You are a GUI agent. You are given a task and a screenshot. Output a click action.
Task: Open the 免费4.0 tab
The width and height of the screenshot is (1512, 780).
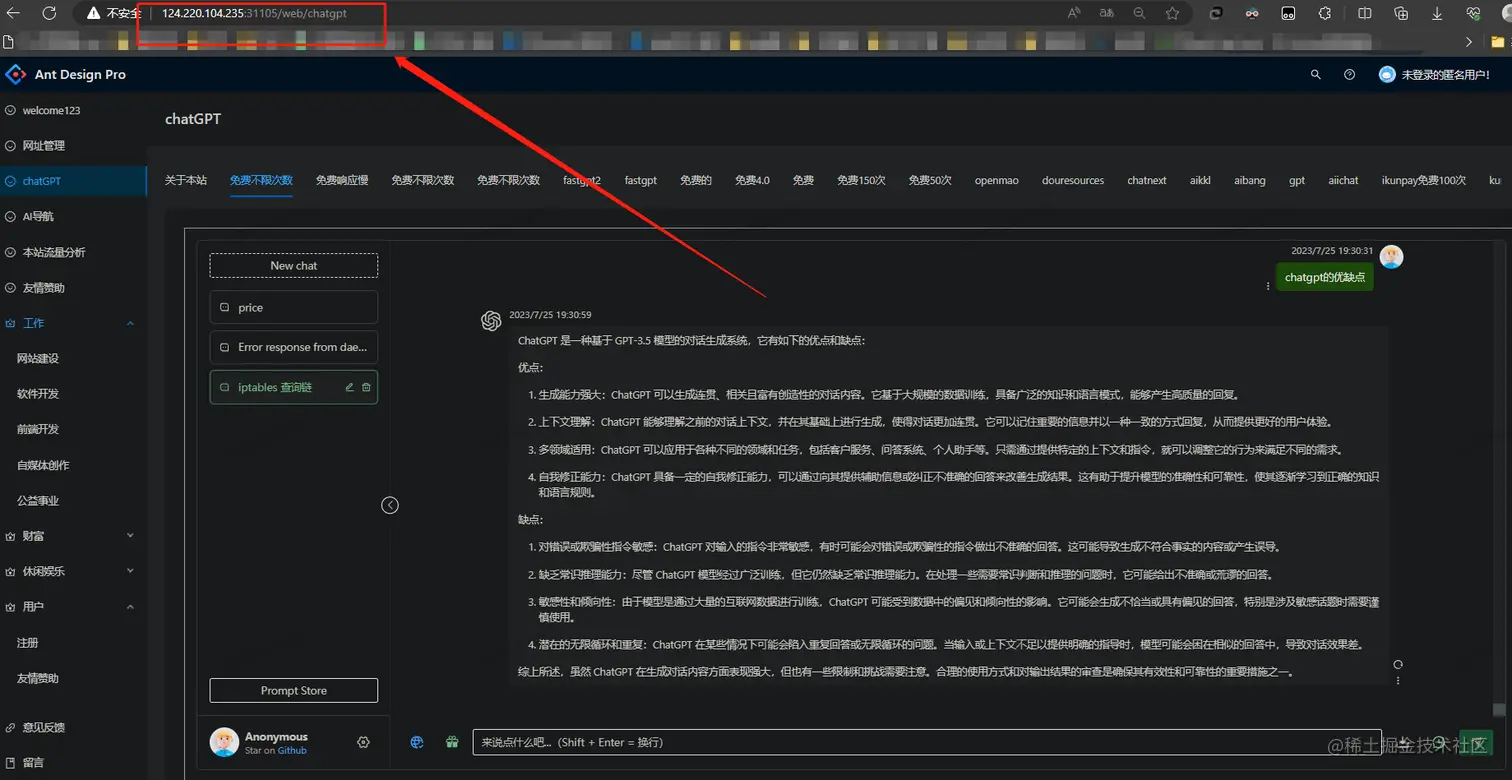(x=752, y=180)
